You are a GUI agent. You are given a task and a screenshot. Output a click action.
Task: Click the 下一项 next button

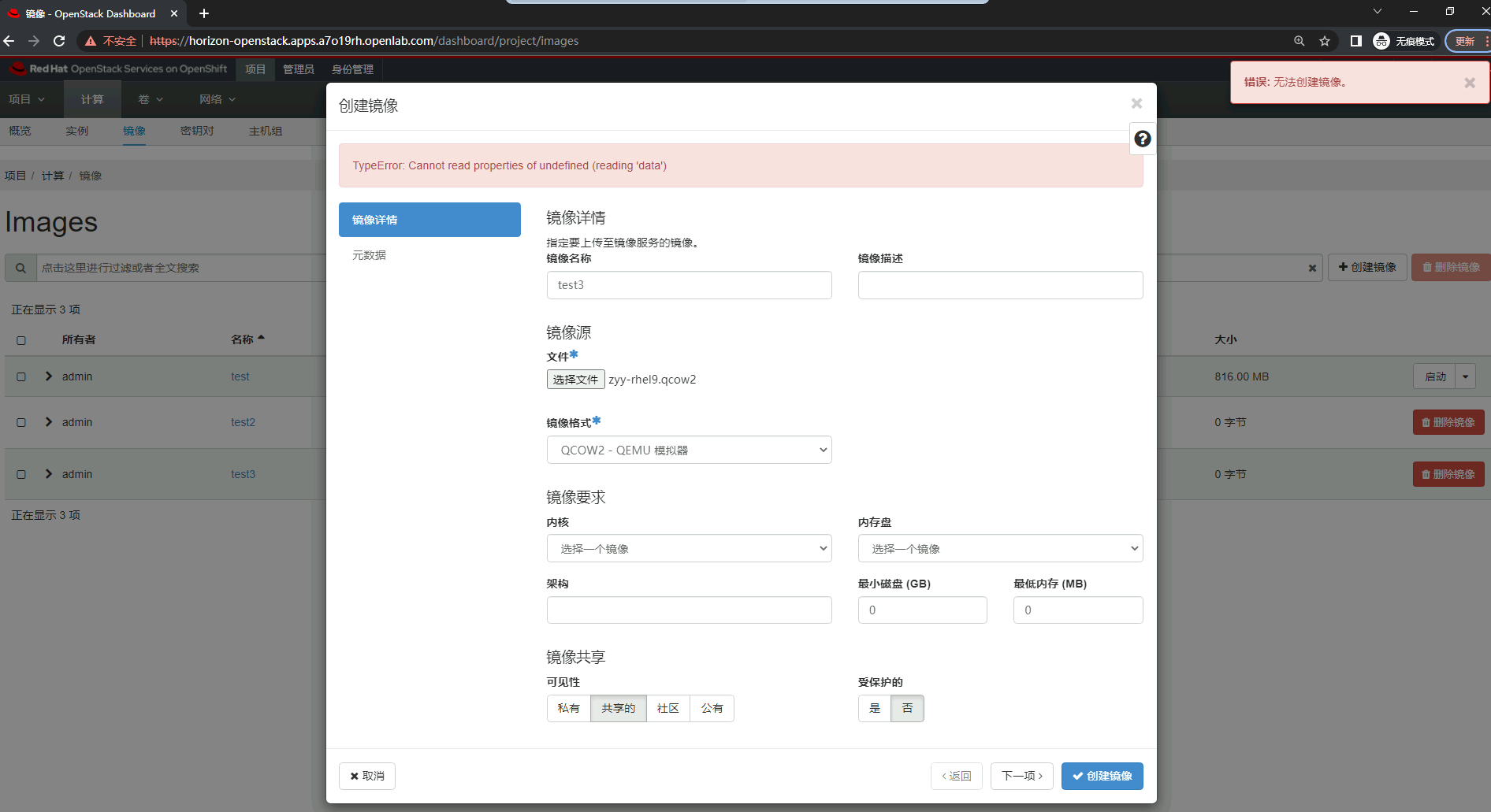click(x=1022, y=777)
